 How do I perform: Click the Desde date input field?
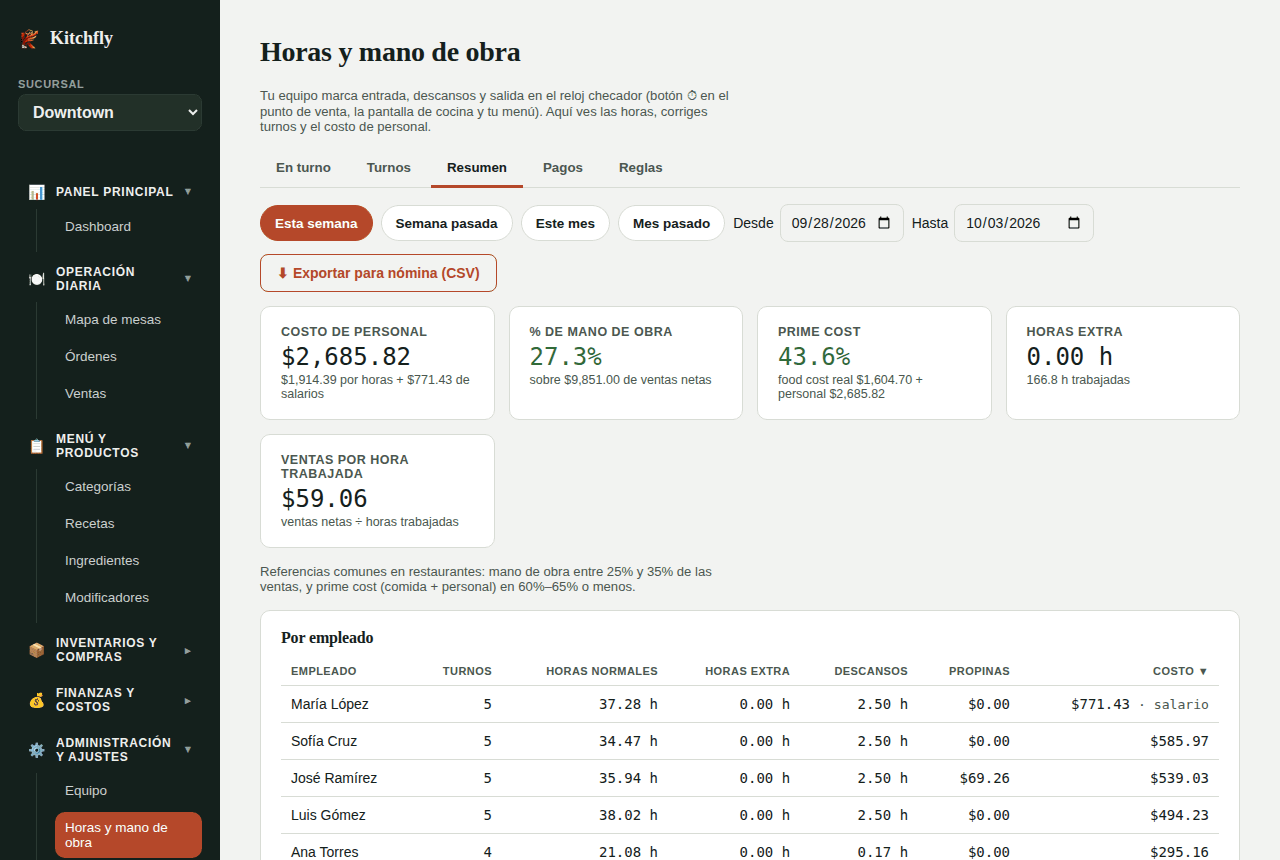(841, 223)
